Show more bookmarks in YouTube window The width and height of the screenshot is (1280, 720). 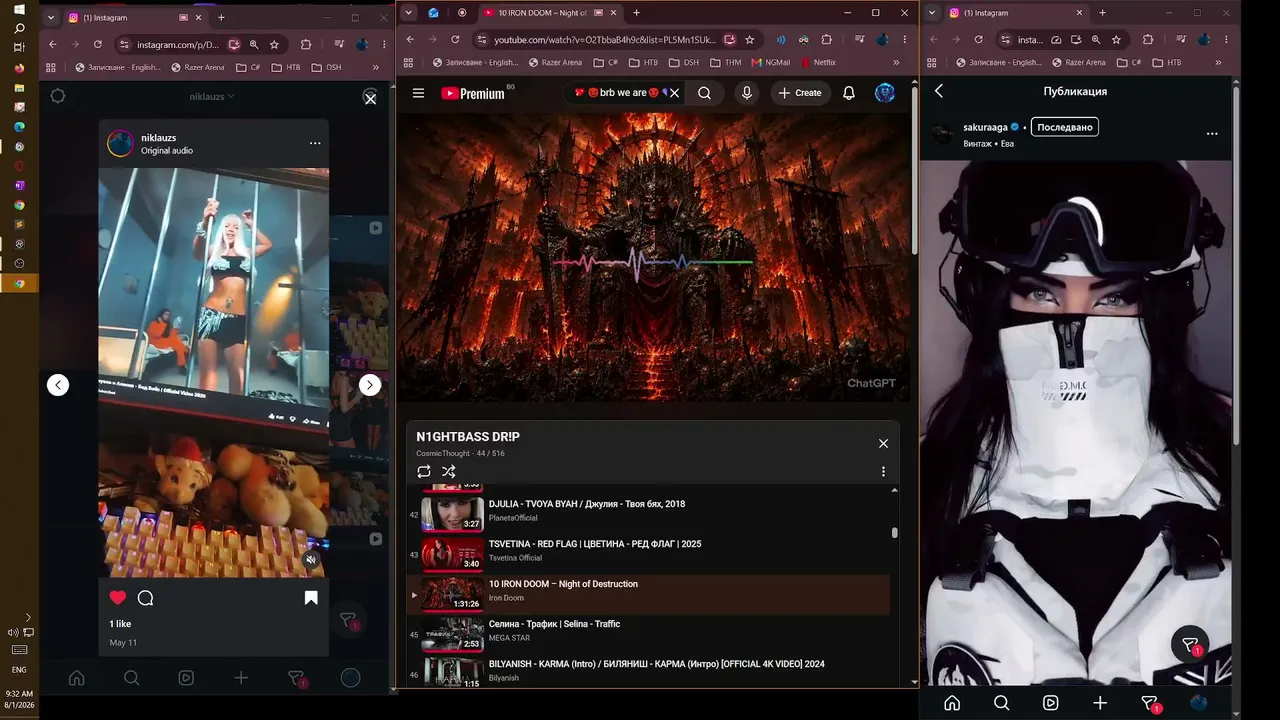(x=896, y=62)
